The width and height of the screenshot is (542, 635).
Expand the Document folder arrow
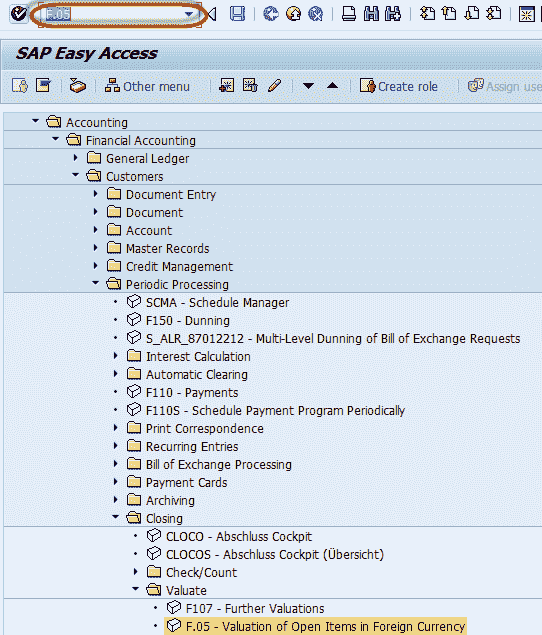pos(95,212)
